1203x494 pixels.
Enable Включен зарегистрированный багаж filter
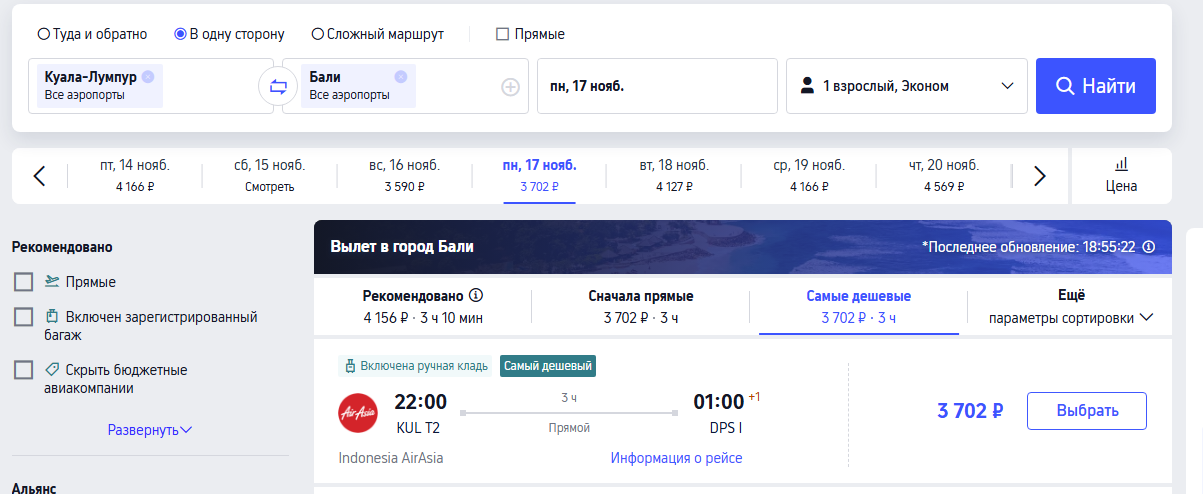click(x=24, y=317)
